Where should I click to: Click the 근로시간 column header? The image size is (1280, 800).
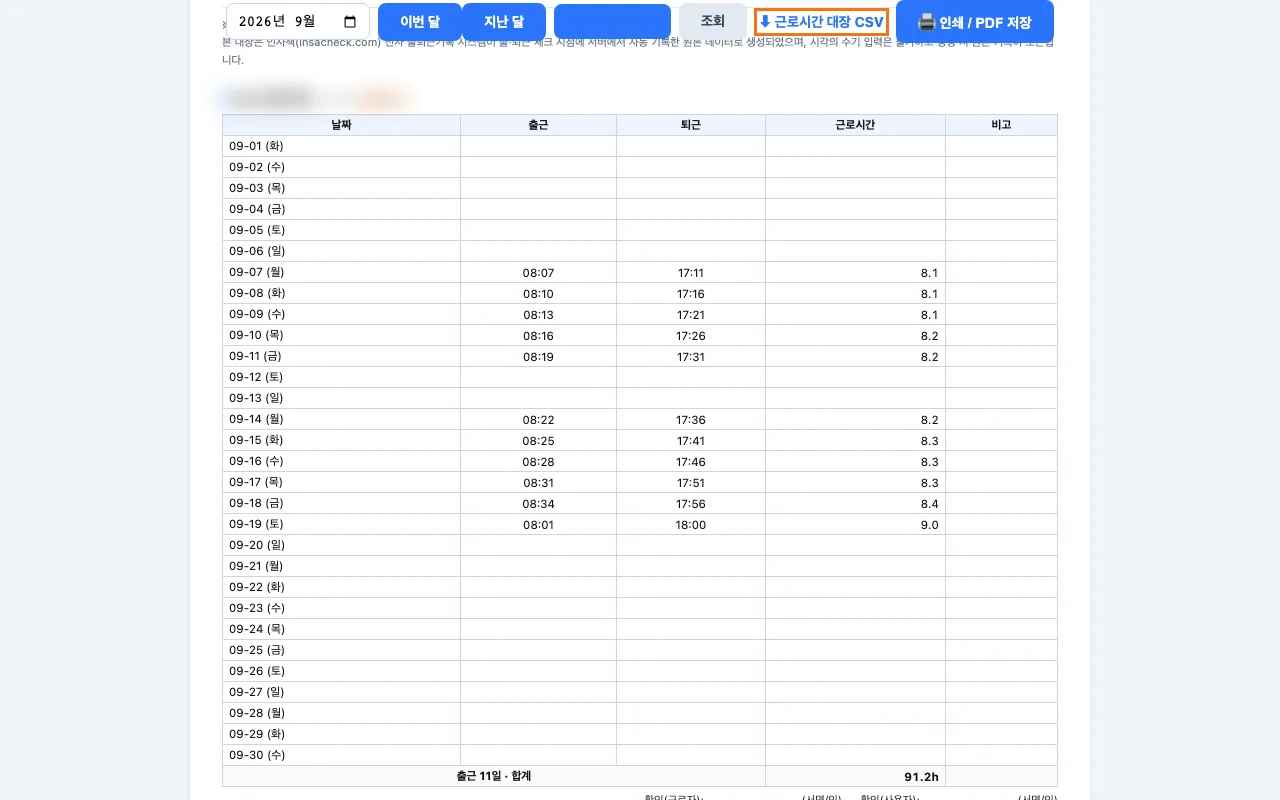[x=855, y=125]
